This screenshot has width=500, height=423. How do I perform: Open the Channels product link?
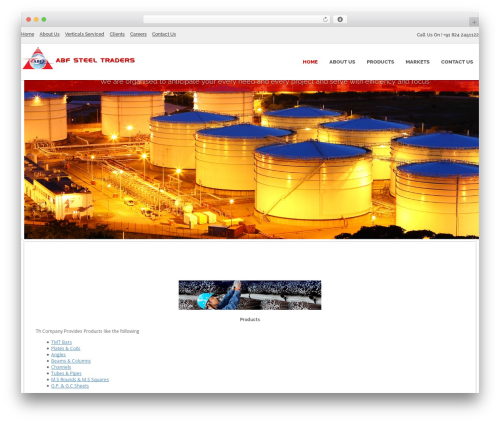click(x=61, y=367)
